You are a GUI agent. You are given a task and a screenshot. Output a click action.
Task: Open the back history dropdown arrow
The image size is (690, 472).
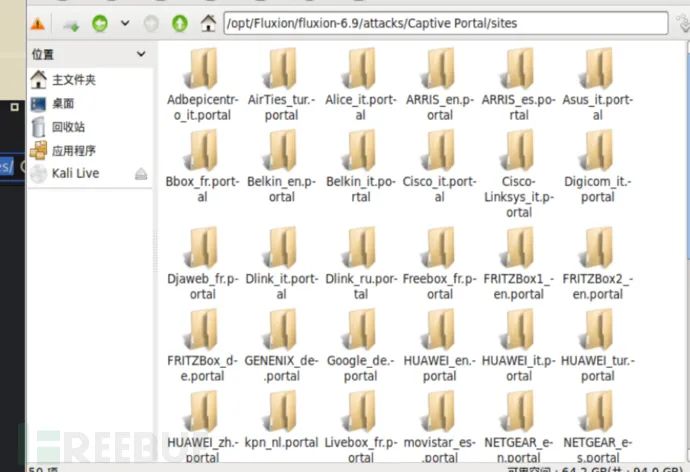tap(125, 23)
